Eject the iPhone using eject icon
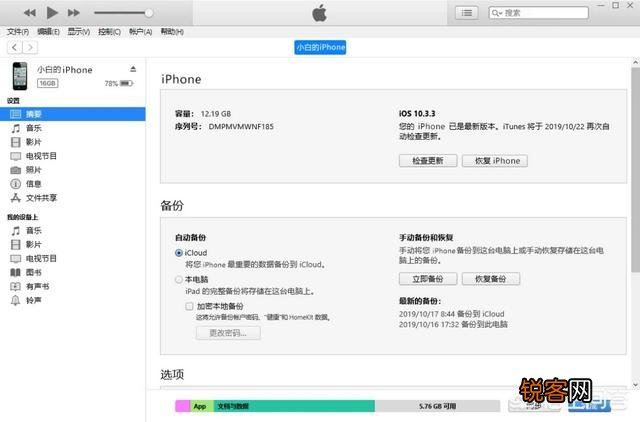The image size is (640, 422). click(x=133, y=69)
